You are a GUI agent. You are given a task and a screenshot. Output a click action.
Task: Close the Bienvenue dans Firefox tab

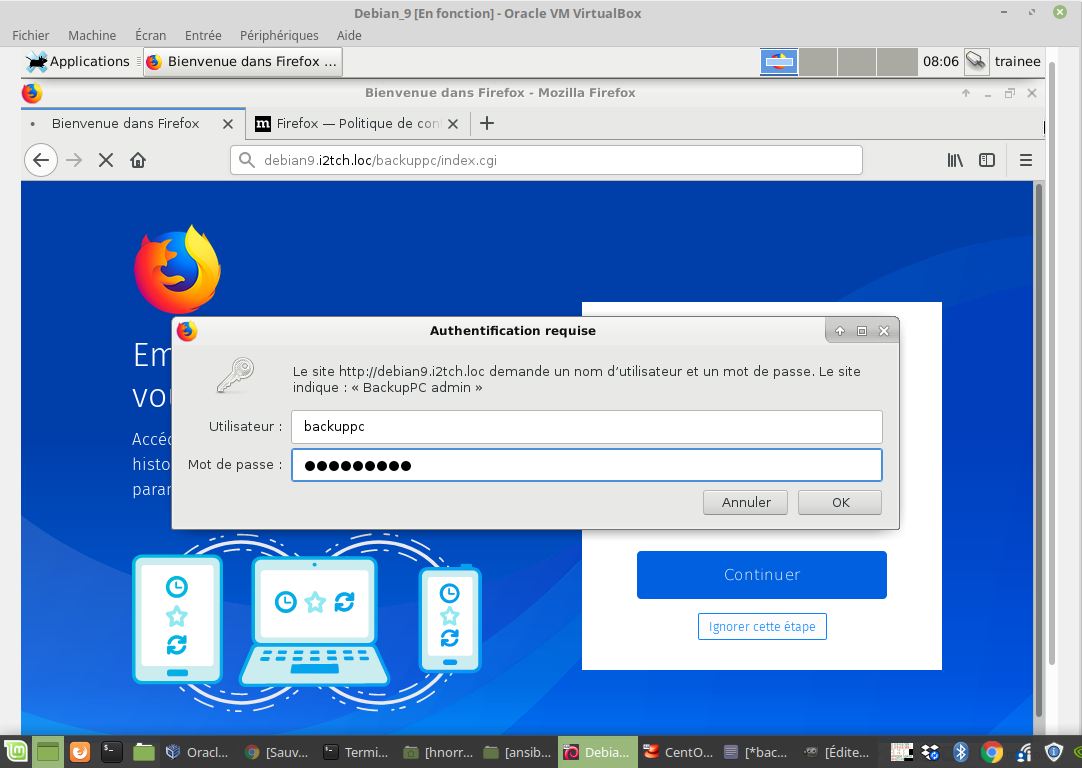[228, 124]
